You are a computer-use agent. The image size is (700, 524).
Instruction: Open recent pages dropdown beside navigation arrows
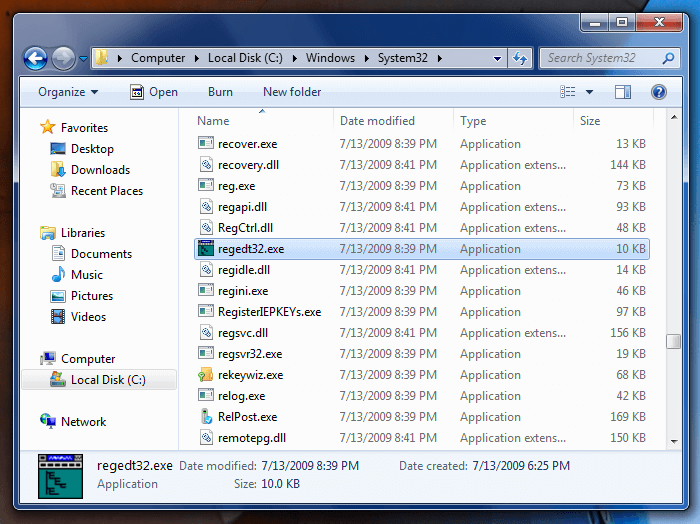(83, 58)
